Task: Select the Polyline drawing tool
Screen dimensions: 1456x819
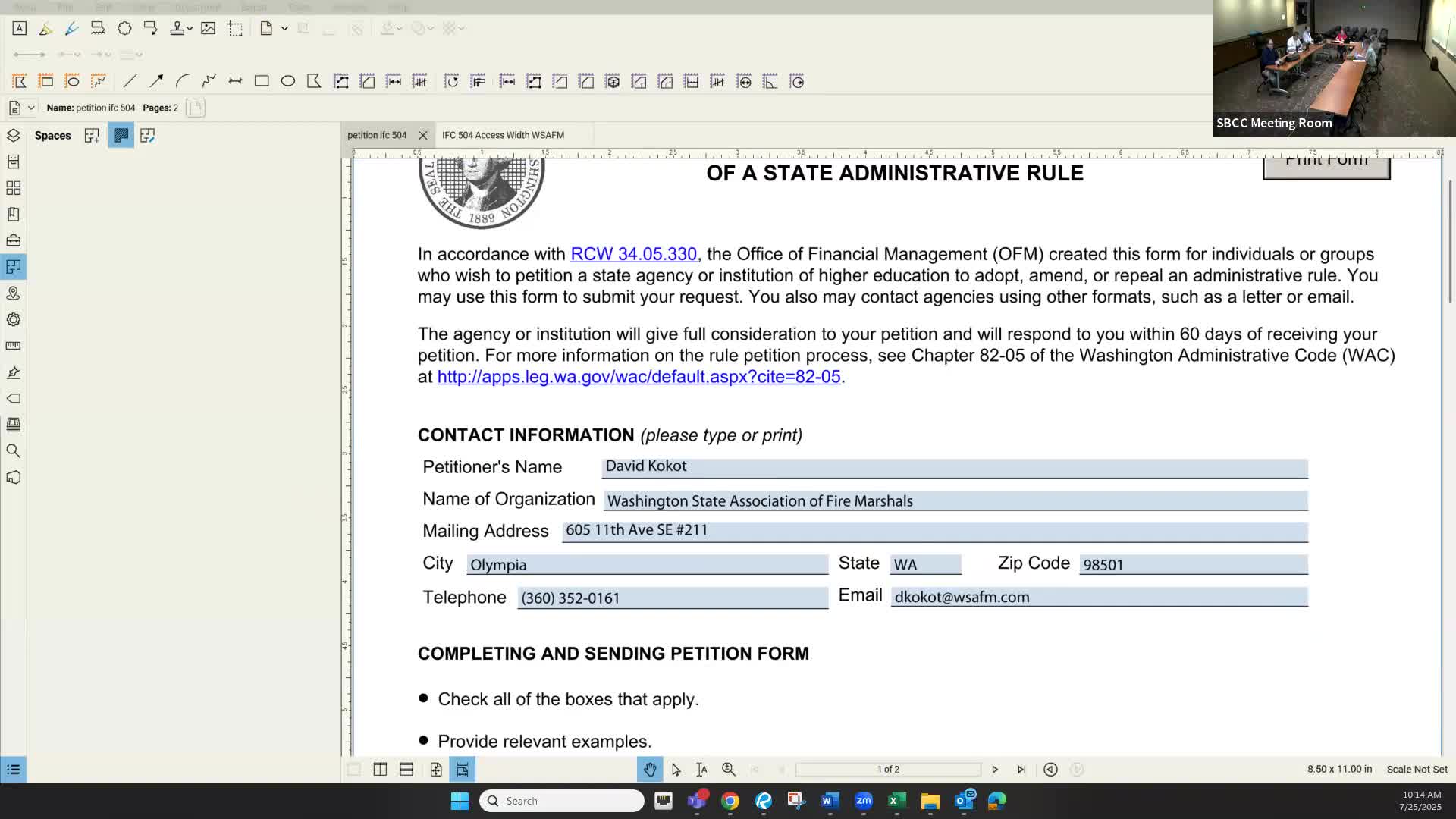Action: pyautogui.click(x=209, y=81)
